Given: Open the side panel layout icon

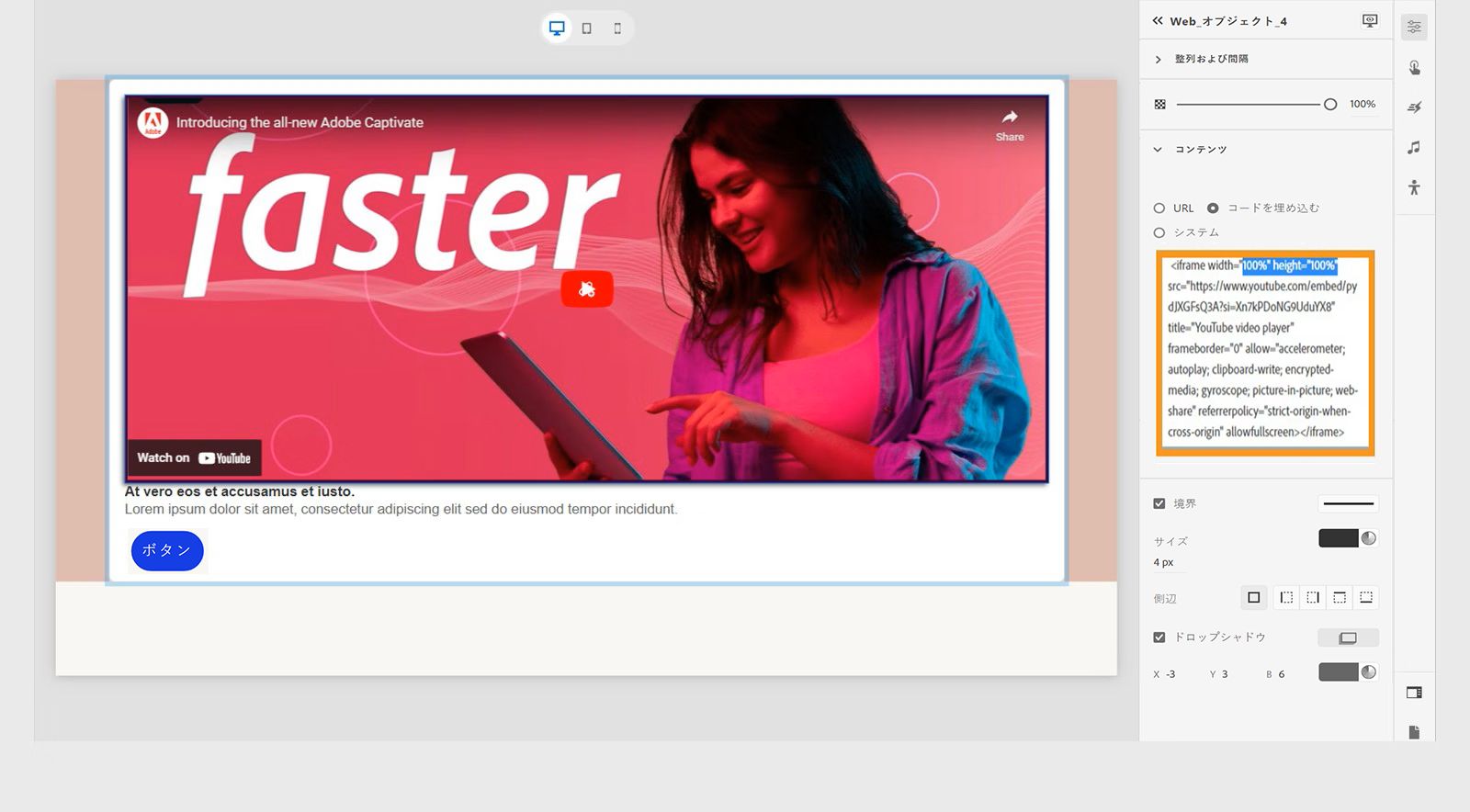Looking at the screenshot, I should point(1414,693).
